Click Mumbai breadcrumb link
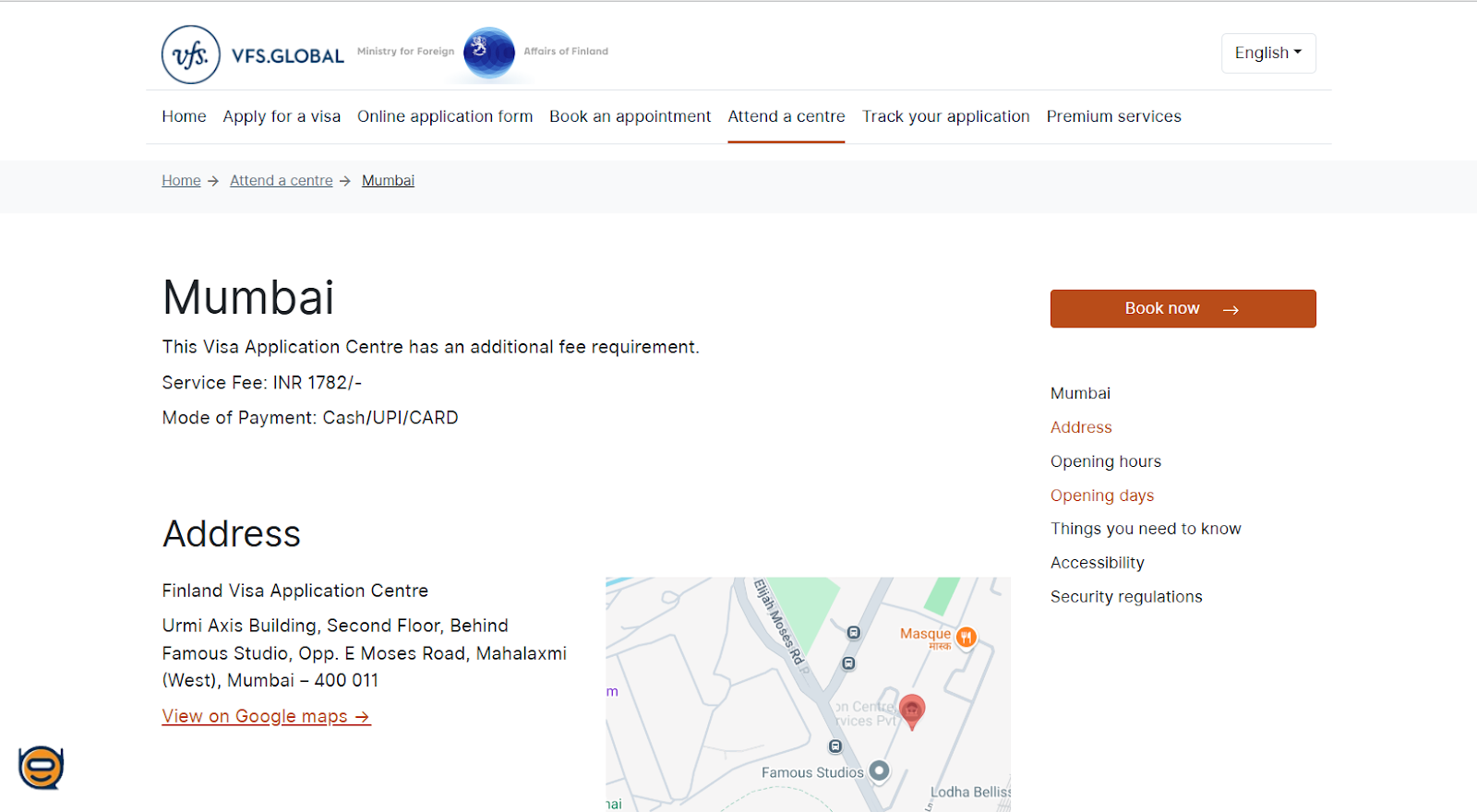The image size is (1477, 812). click(388, 181)
